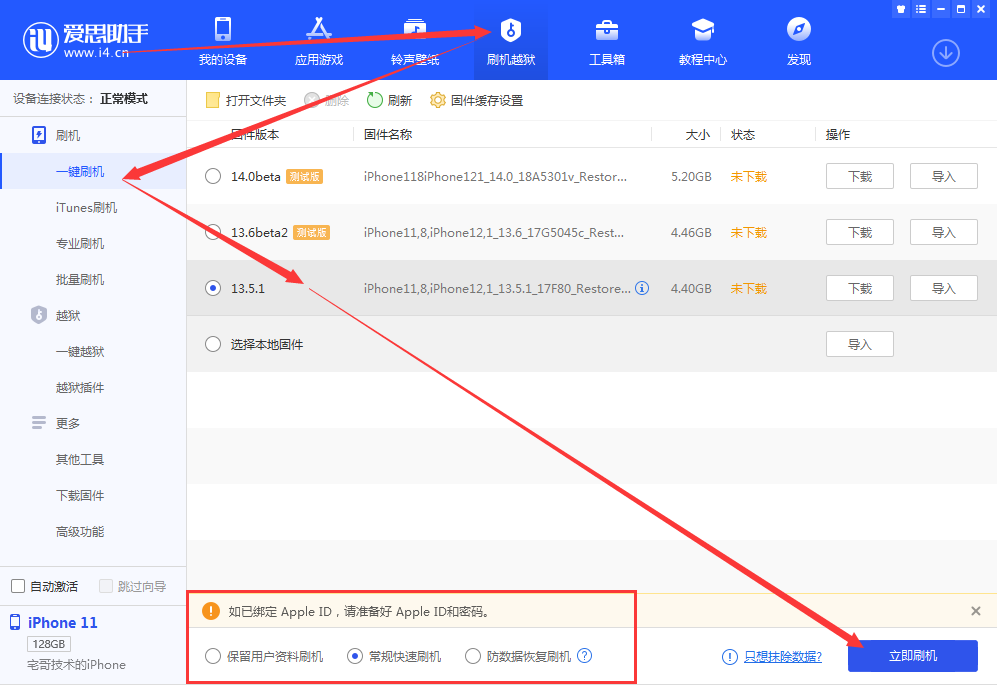This screenshot has width=997, height=687.
Task: Open the 工具箱 toolbox icon
Action: pos(607,29)
